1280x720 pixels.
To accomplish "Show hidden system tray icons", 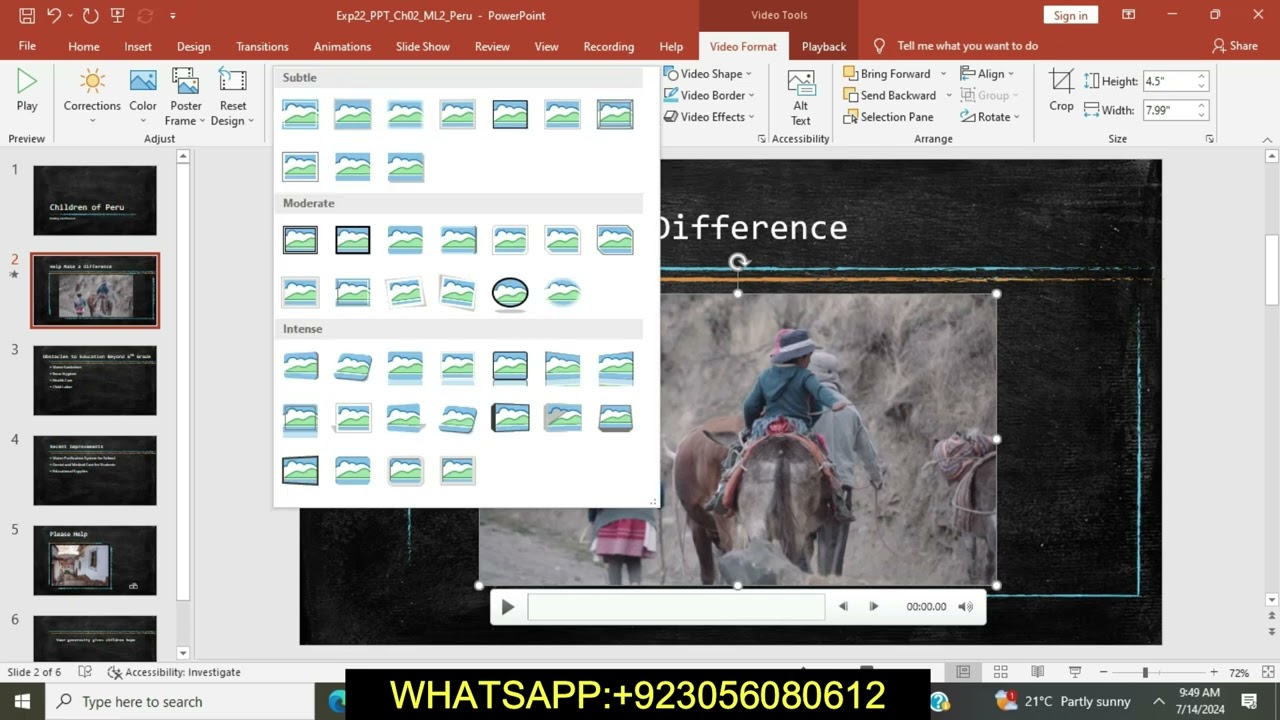I will click(x=1158, y=701).
